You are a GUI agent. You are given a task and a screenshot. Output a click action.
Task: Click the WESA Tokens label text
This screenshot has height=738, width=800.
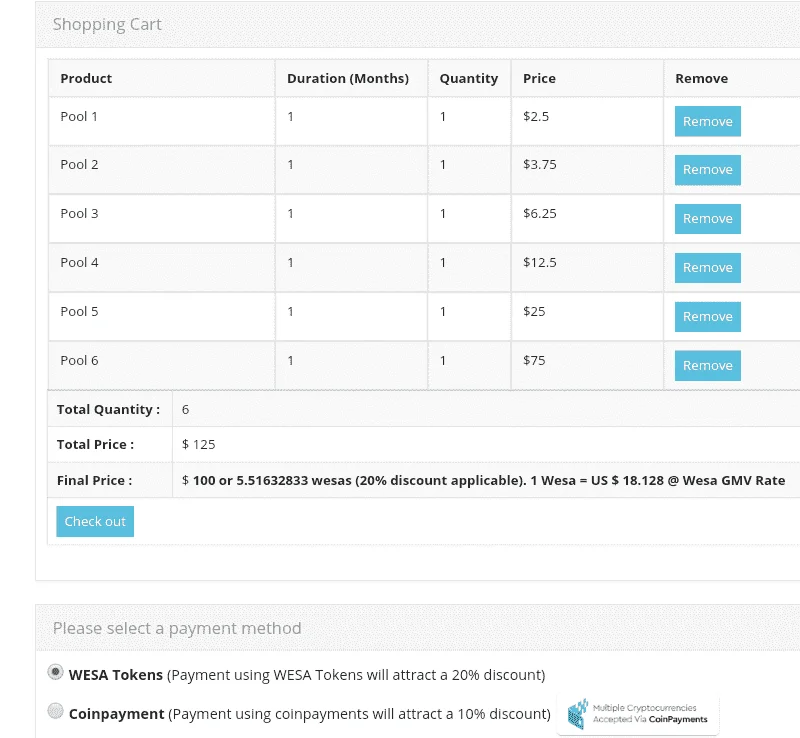pyautogui.click(x=116, y=675)
